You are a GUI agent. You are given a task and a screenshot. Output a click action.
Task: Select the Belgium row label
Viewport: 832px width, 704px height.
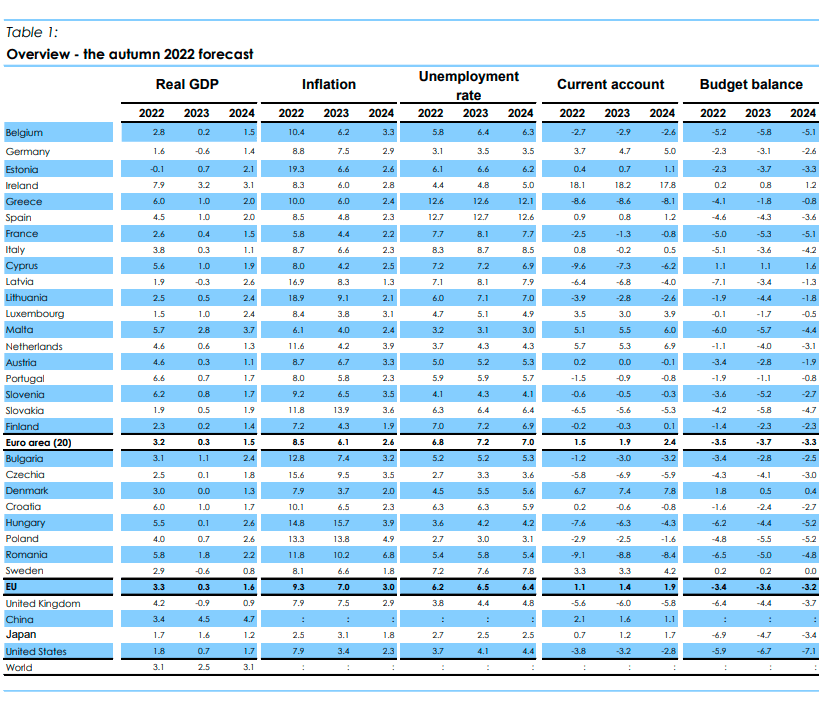pos(24,133)
